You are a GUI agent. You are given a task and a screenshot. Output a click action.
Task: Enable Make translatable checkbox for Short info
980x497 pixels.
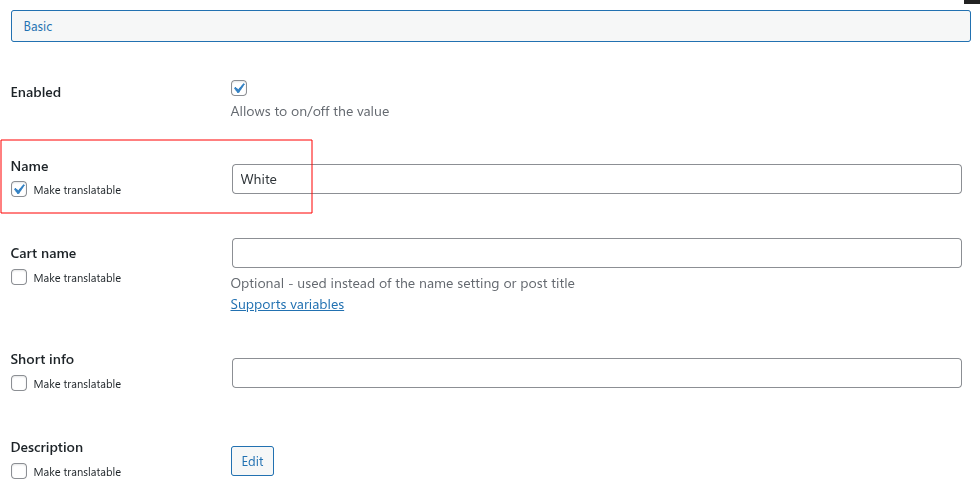click(x=19, y=383)
